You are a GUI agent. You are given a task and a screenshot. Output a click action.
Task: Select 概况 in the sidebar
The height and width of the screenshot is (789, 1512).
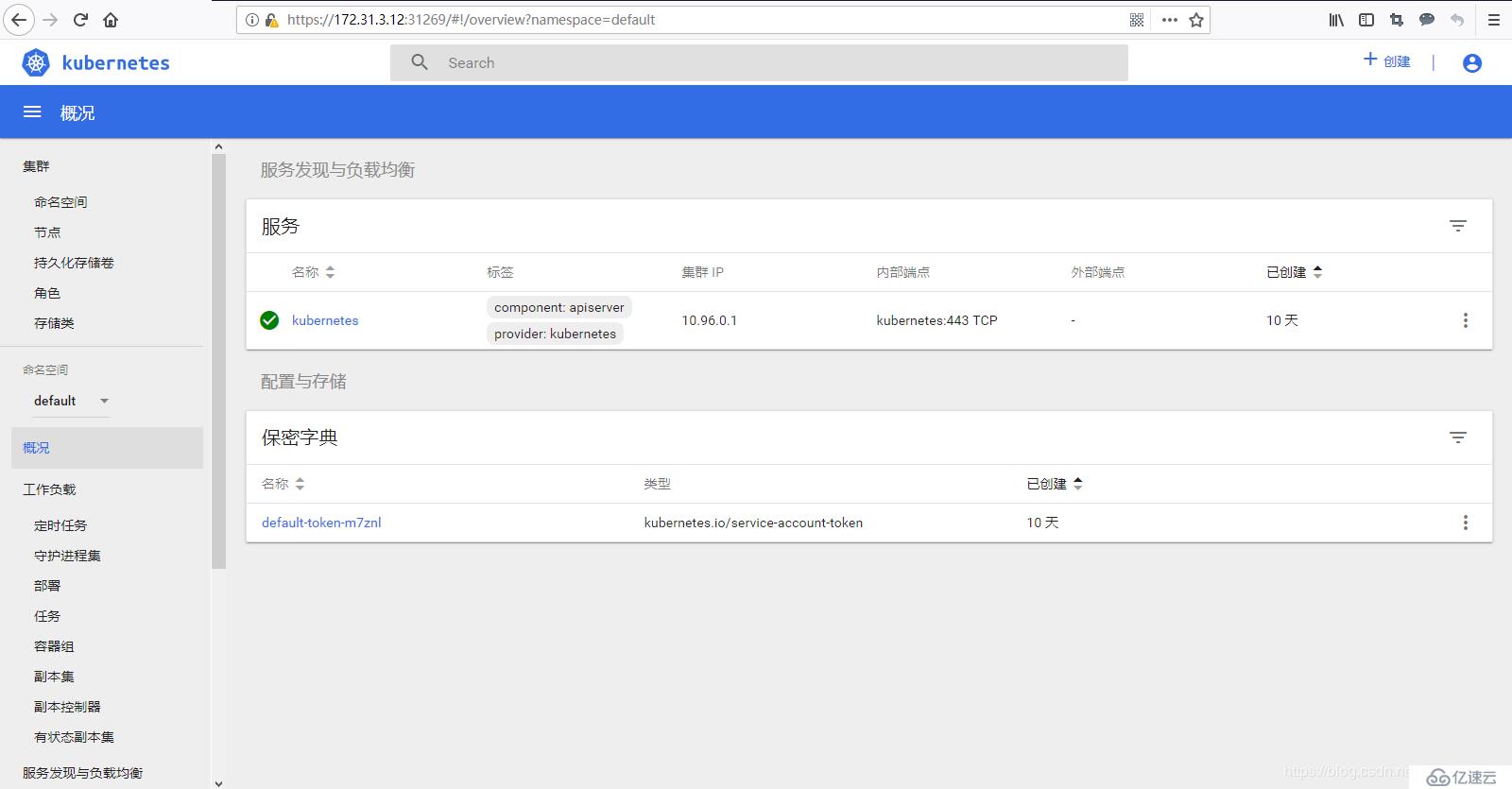pos(107,448)
